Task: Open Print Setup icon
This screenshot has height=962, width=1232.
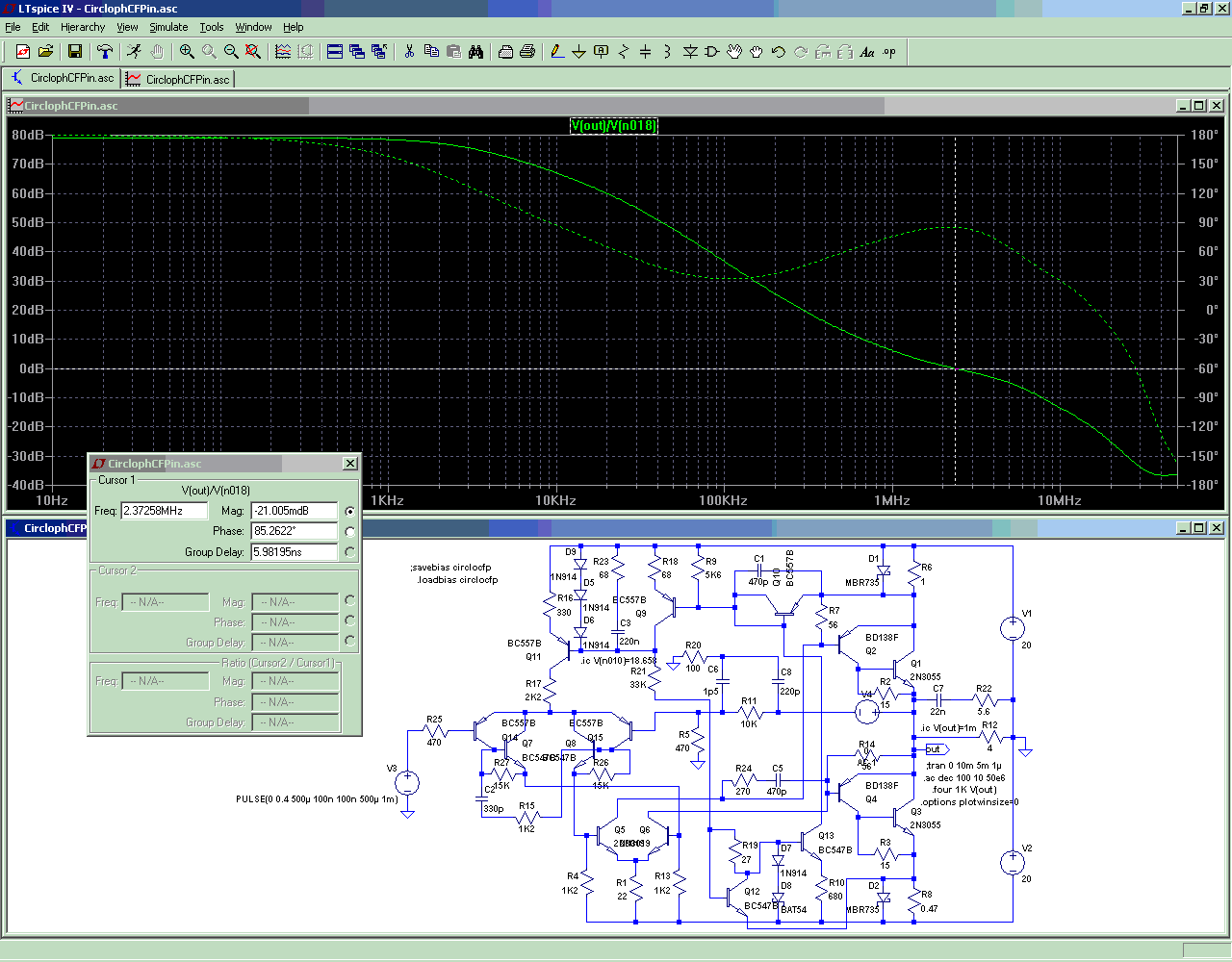Action: coord(527,52)
